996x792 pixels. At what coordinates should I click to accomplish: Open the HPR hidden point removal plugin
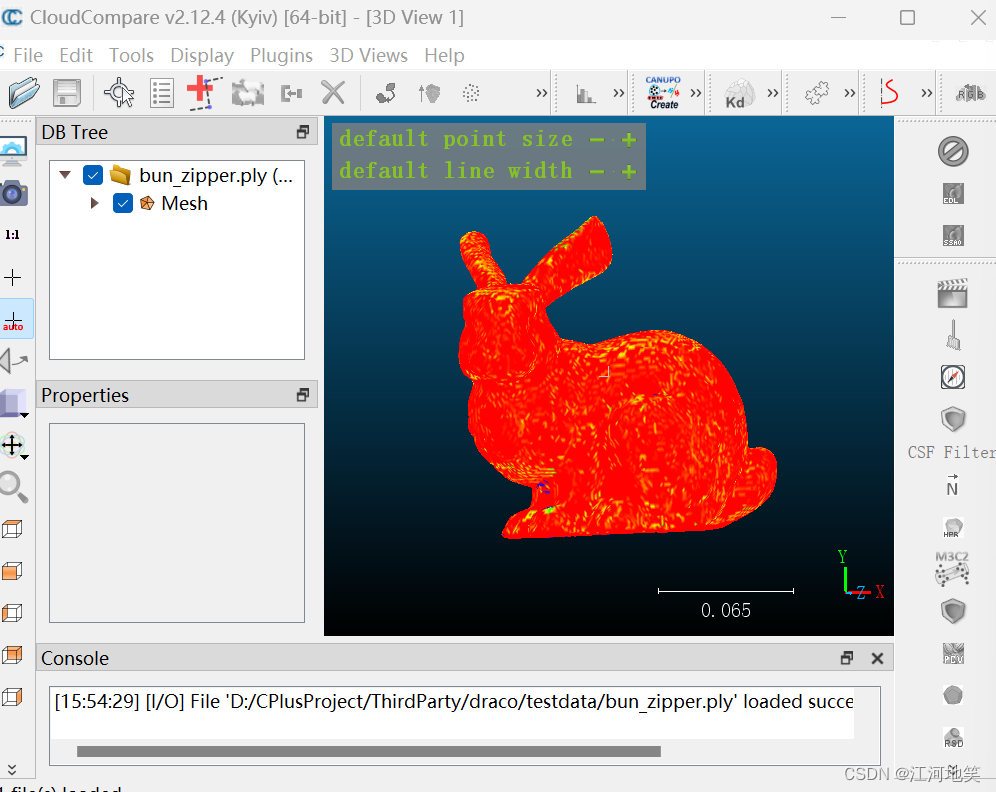953,527
